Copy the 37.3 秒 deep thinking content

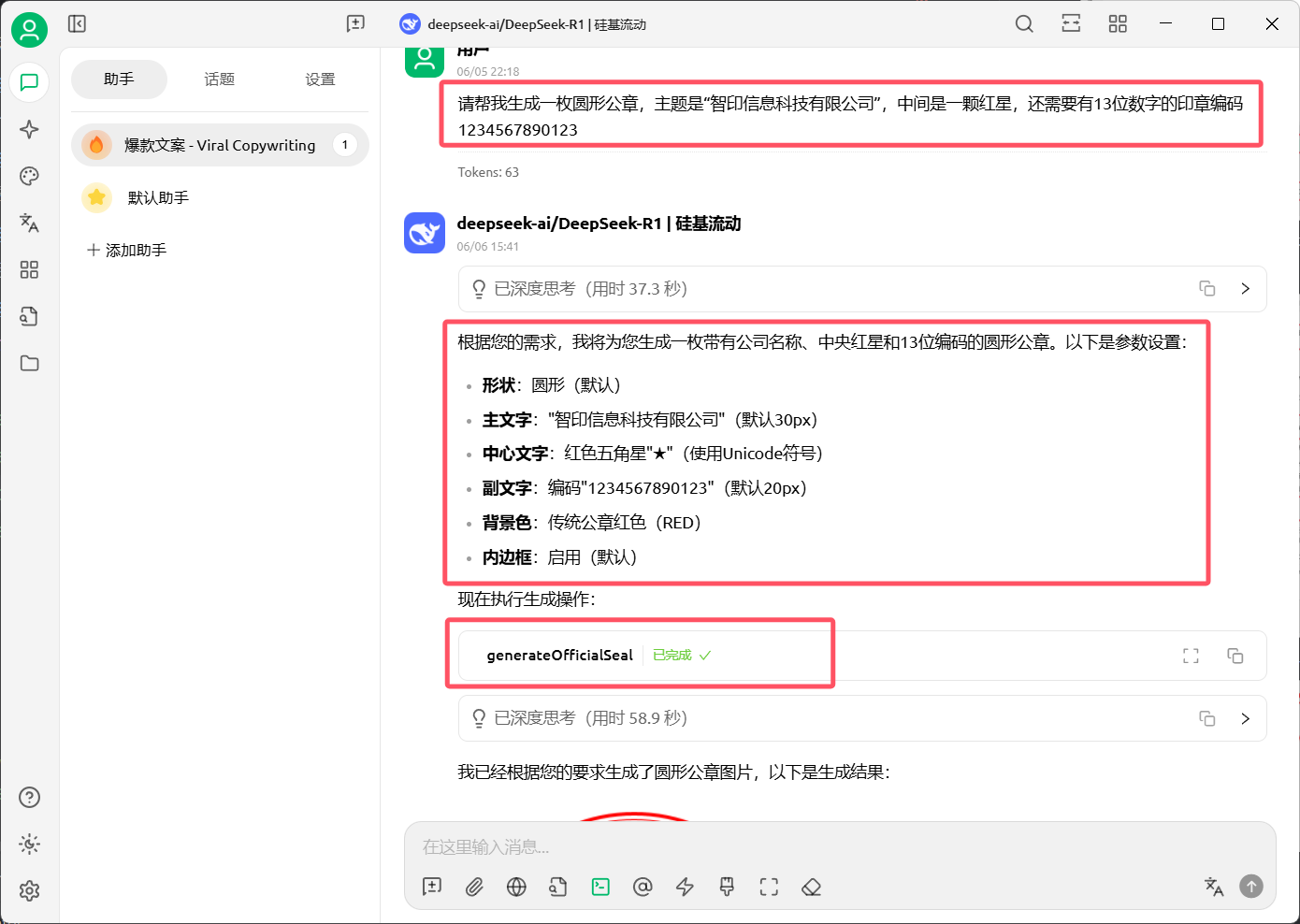pos(1207,289)
